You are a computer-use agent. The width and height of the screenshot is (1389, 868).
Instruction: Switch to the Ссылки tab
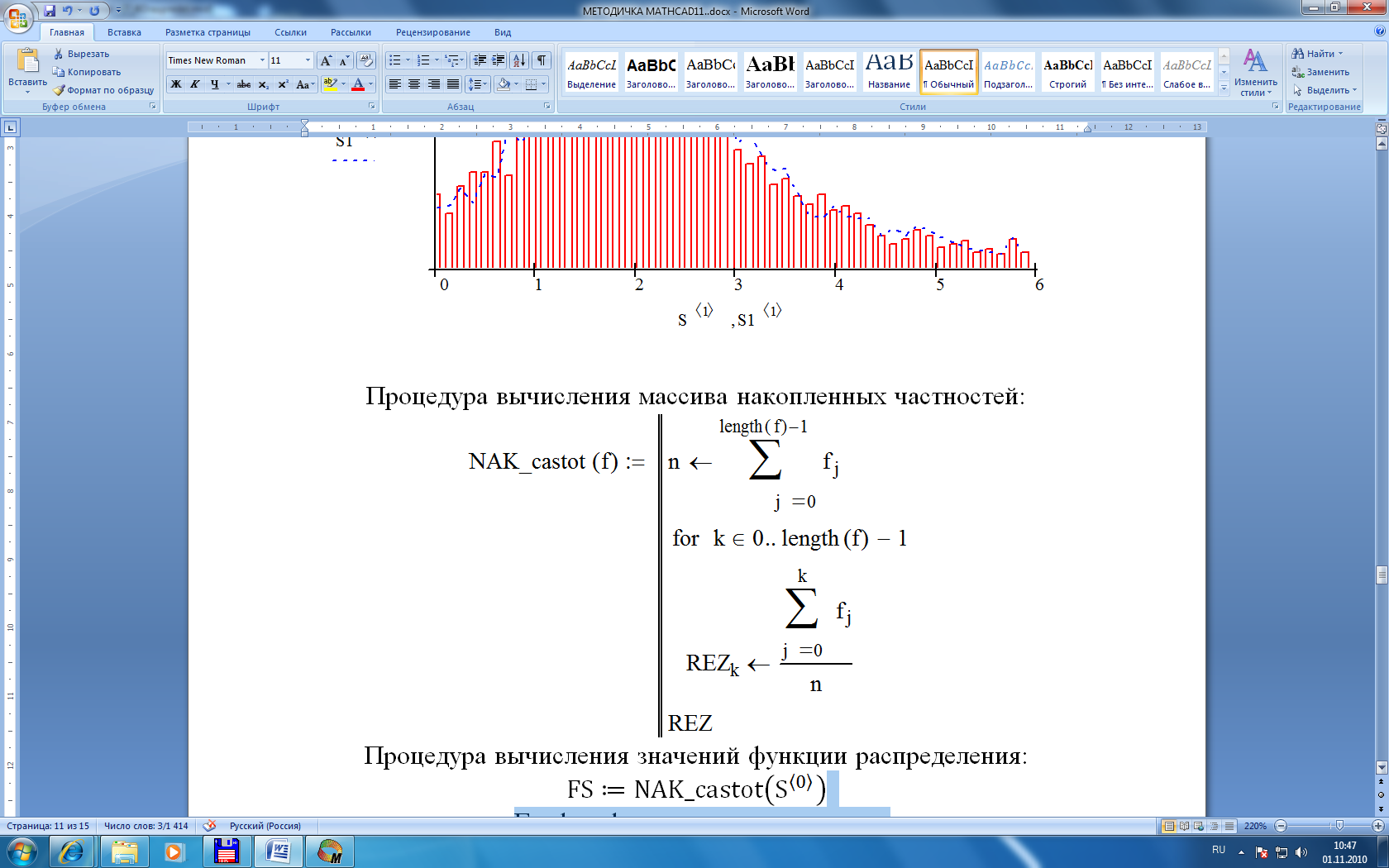point(290,32)
